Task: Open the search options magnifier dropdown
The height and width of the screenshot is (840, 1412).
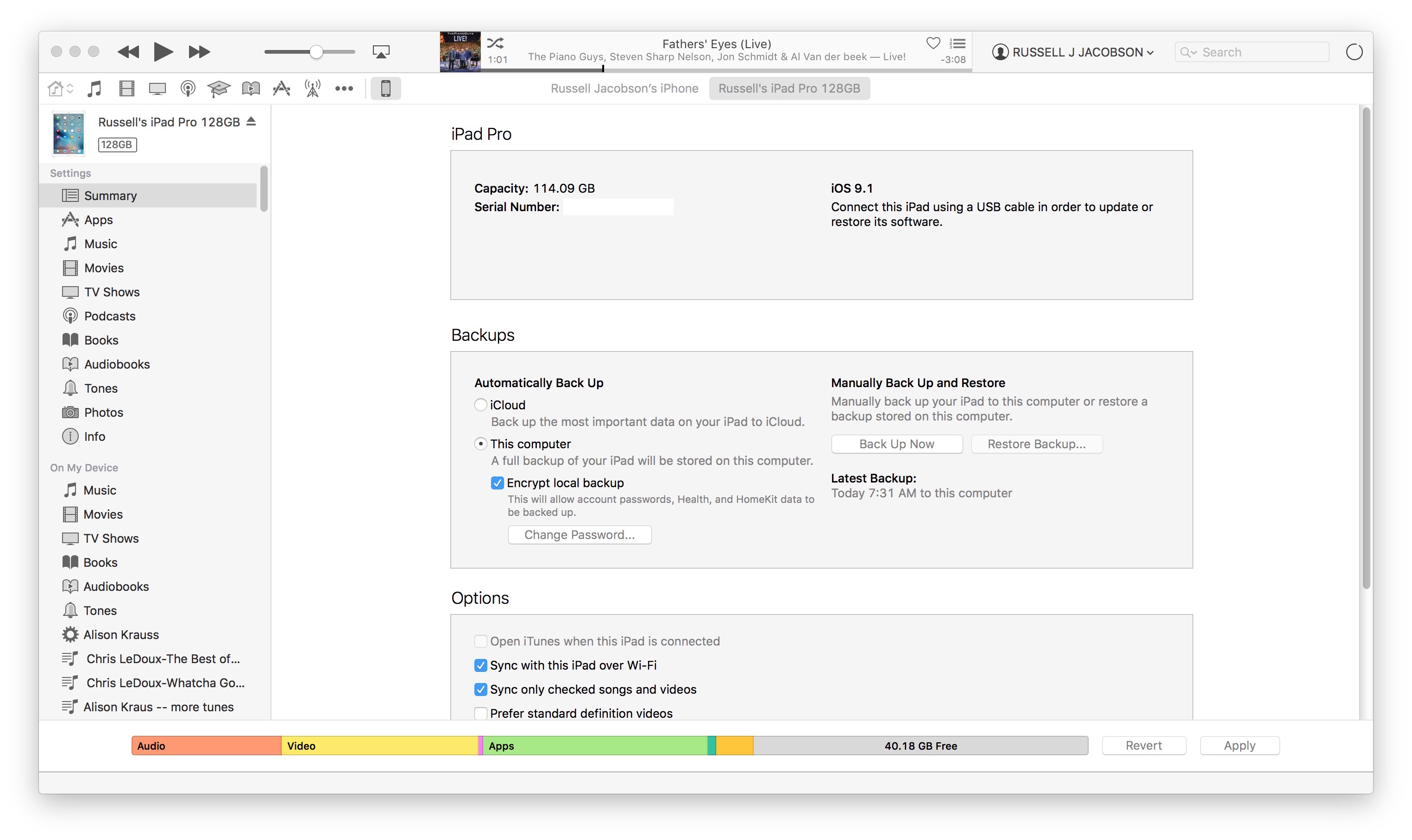Action: click(1188, 52)
